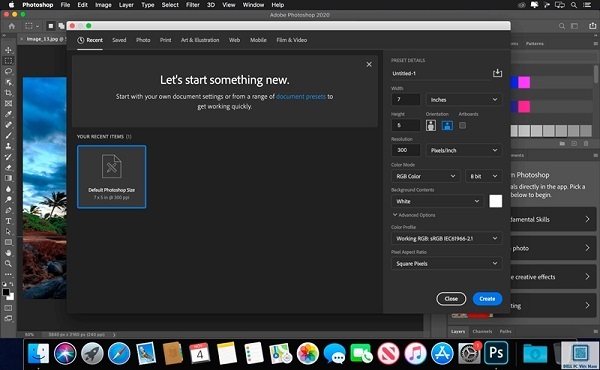600x370 pixels.
Task: Open Siri from the Dock
Action: (x=65, y=353)
